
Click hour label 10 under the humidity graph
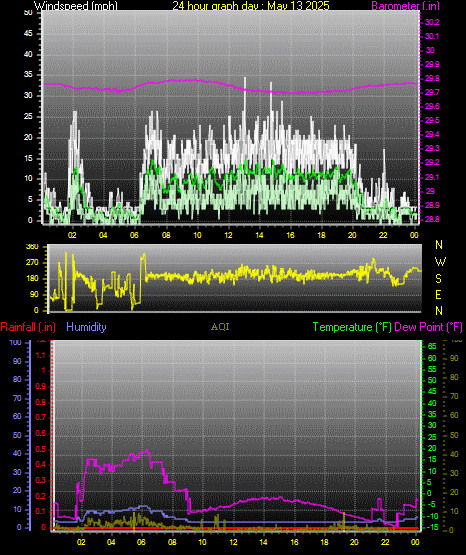(202, 542)
